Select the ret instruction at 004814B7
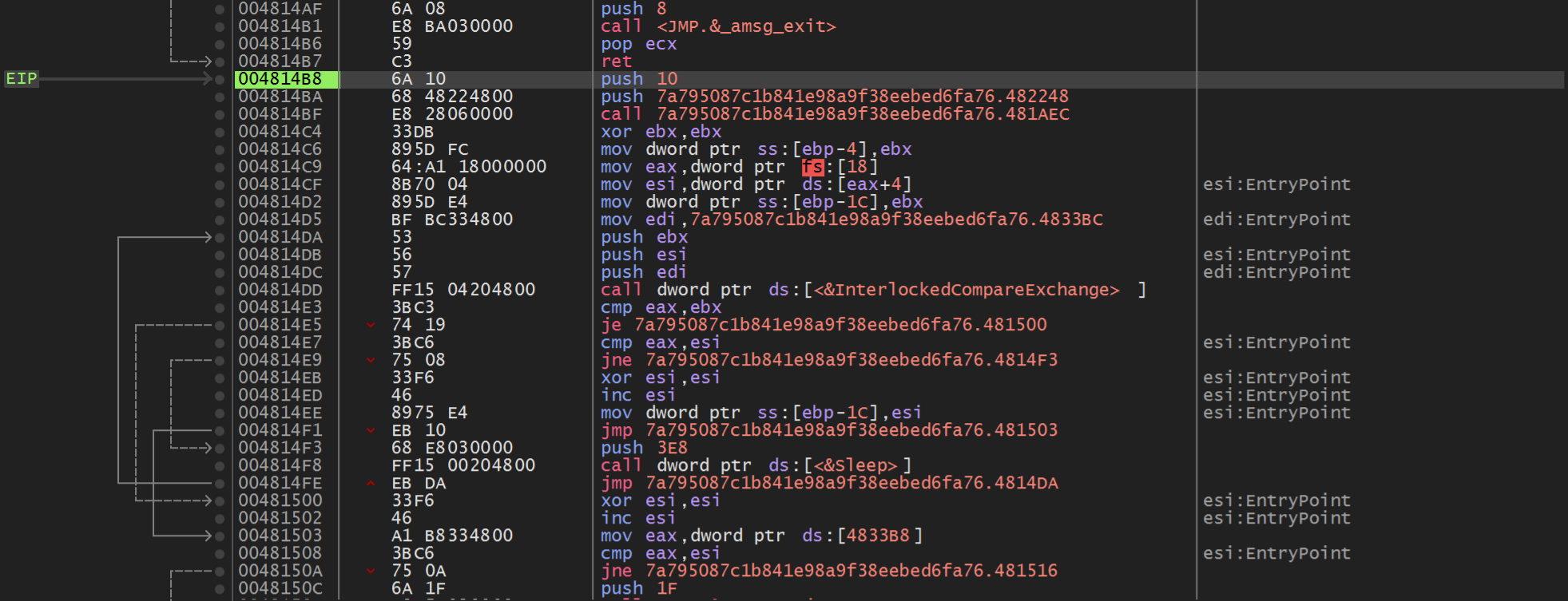Viewport: 1568px width, 601px height. [616, 61]
